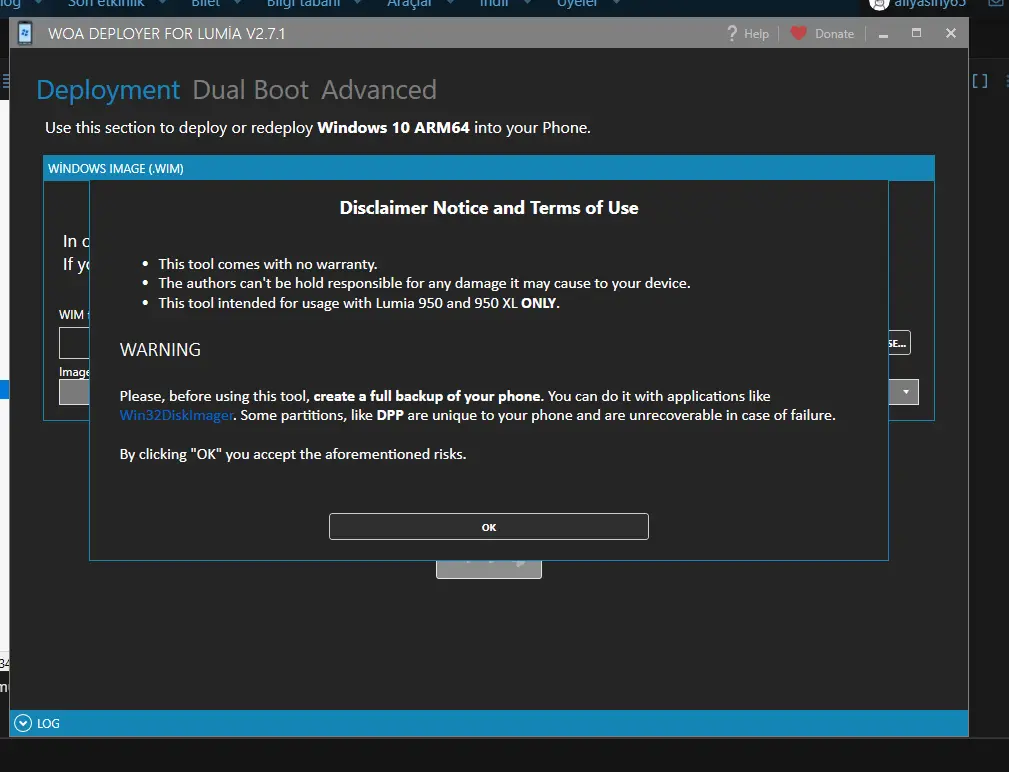
Task: Click the WARNING heading text
Action: [x=160, y=349]
